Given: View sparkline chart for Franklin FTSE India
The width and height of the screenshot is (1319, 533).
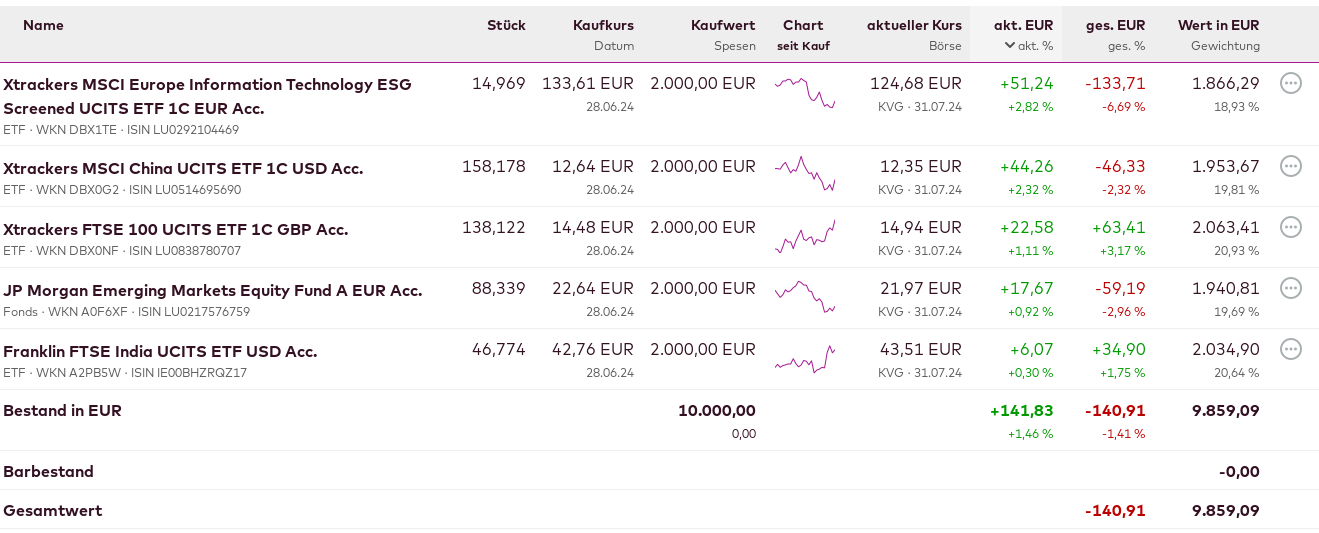Looking at the screenshot, I should click(x=804, y=358).
